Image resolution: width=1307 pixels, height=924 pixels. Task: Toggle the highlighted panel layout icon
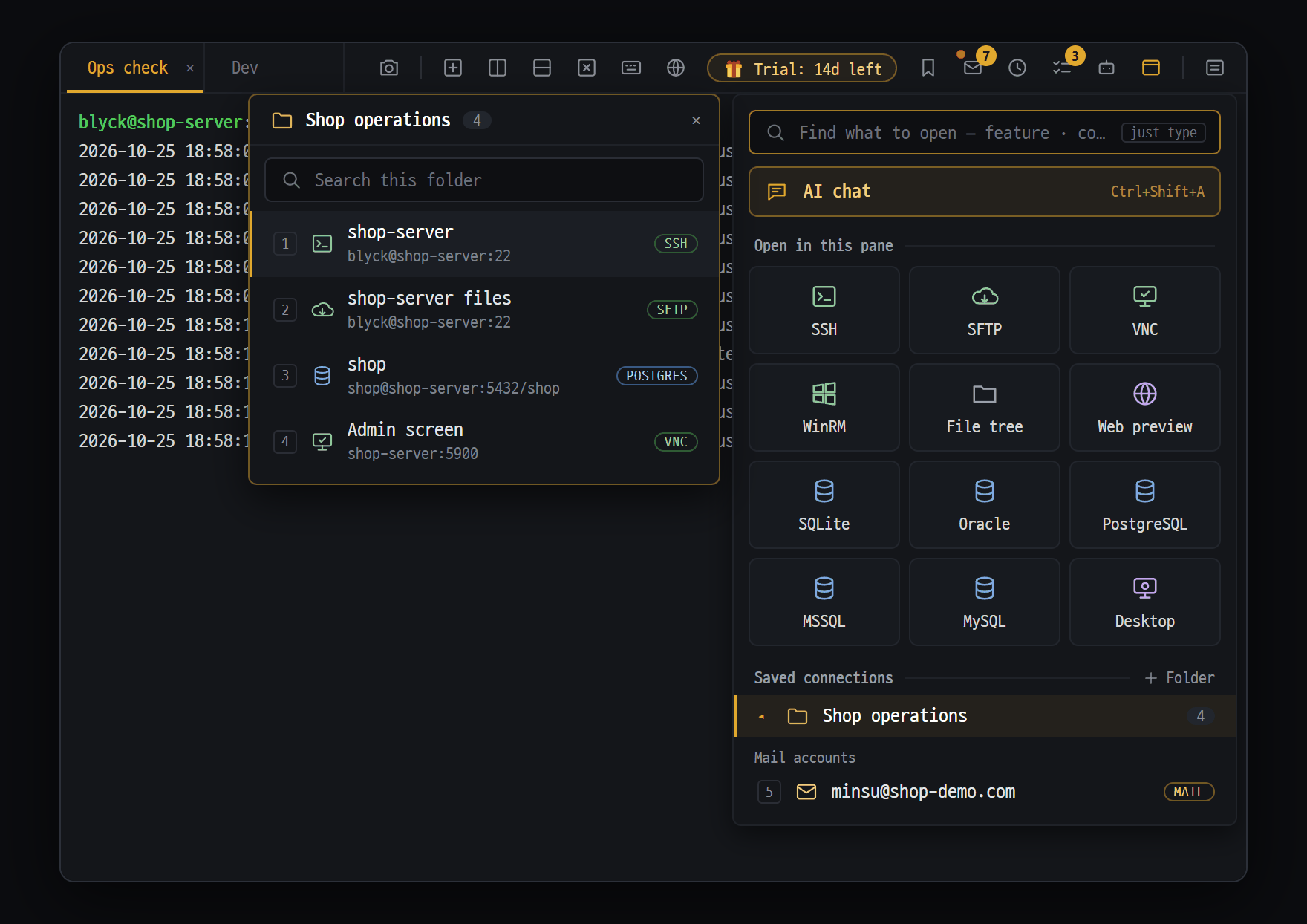(x=1151, y=68)
